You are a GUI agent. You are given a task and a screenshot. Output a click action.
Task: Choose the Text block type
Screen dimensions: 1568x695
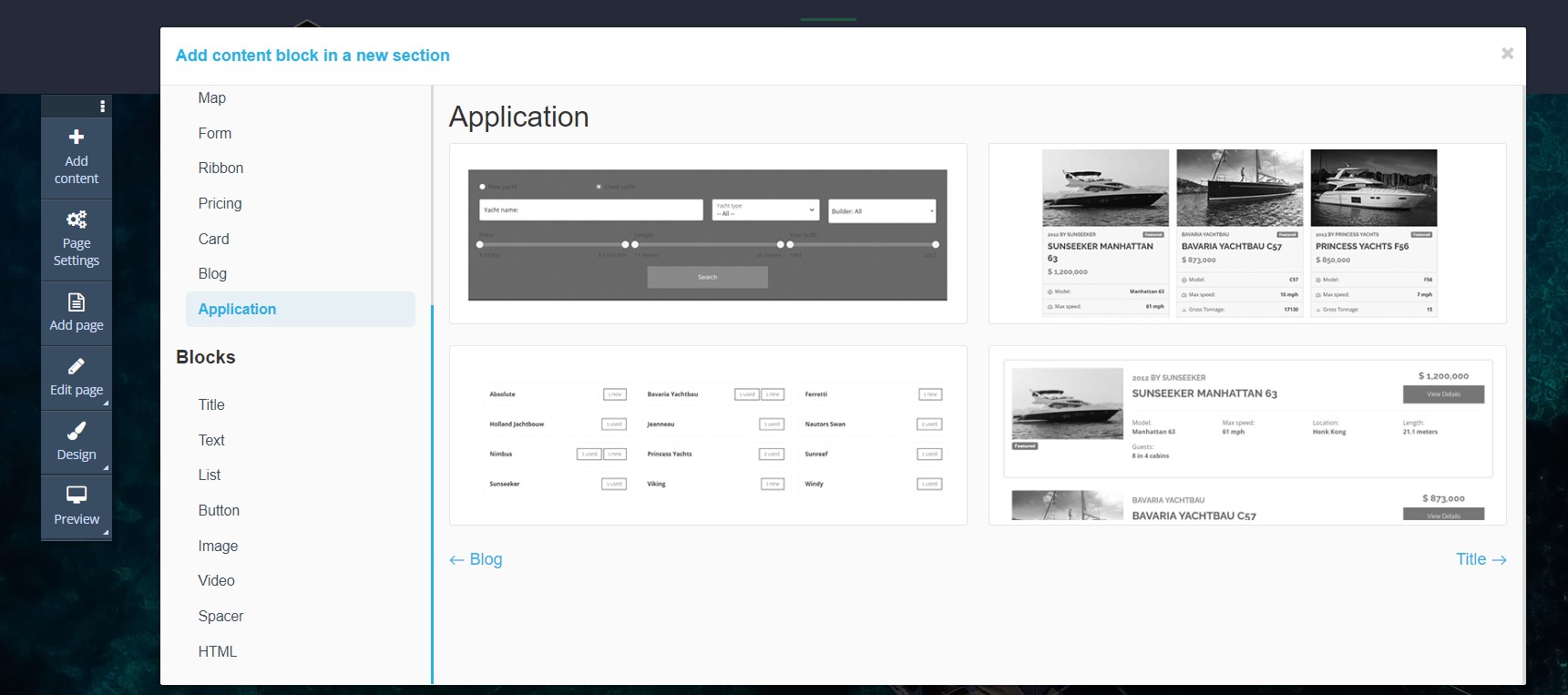211,440
